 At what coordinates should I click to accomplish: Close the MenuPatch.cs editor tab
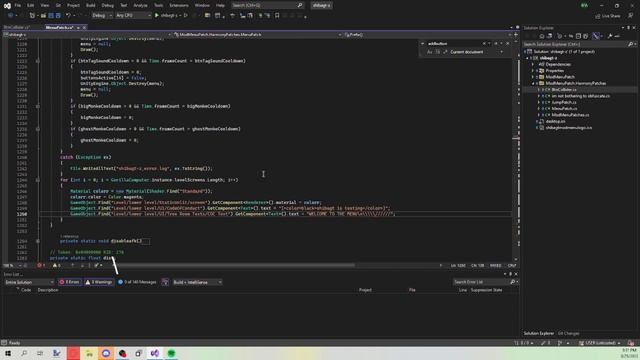[x=84, y=27]
